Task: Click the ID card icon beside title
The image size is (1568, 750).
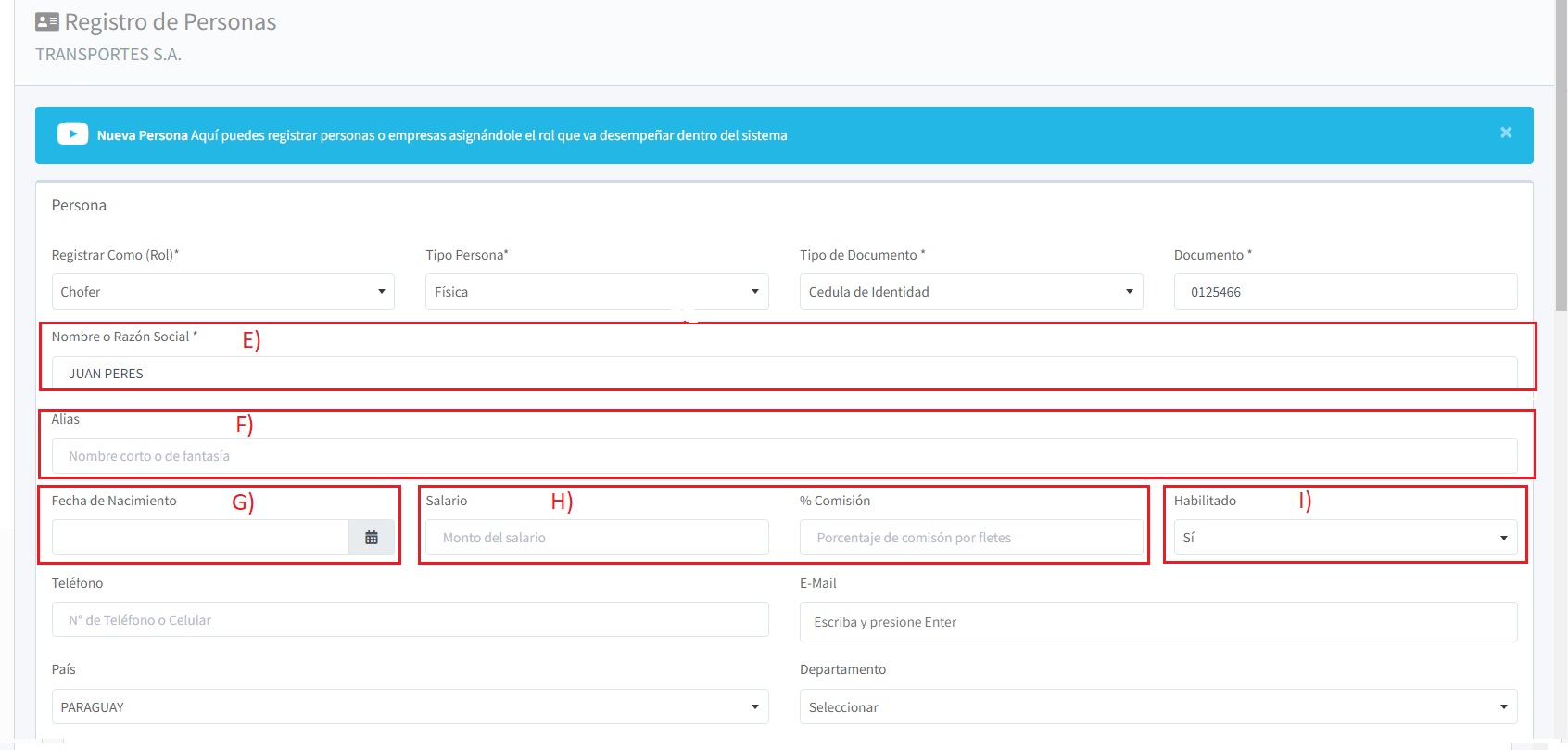Action: pyautogui.click(x=46, y=22)
